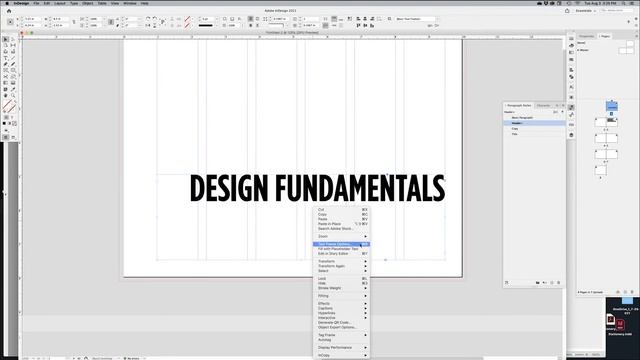Select the Pencil tool
Image resolution: width=640 pixels, height=360 pixels.
coord(13,64)
